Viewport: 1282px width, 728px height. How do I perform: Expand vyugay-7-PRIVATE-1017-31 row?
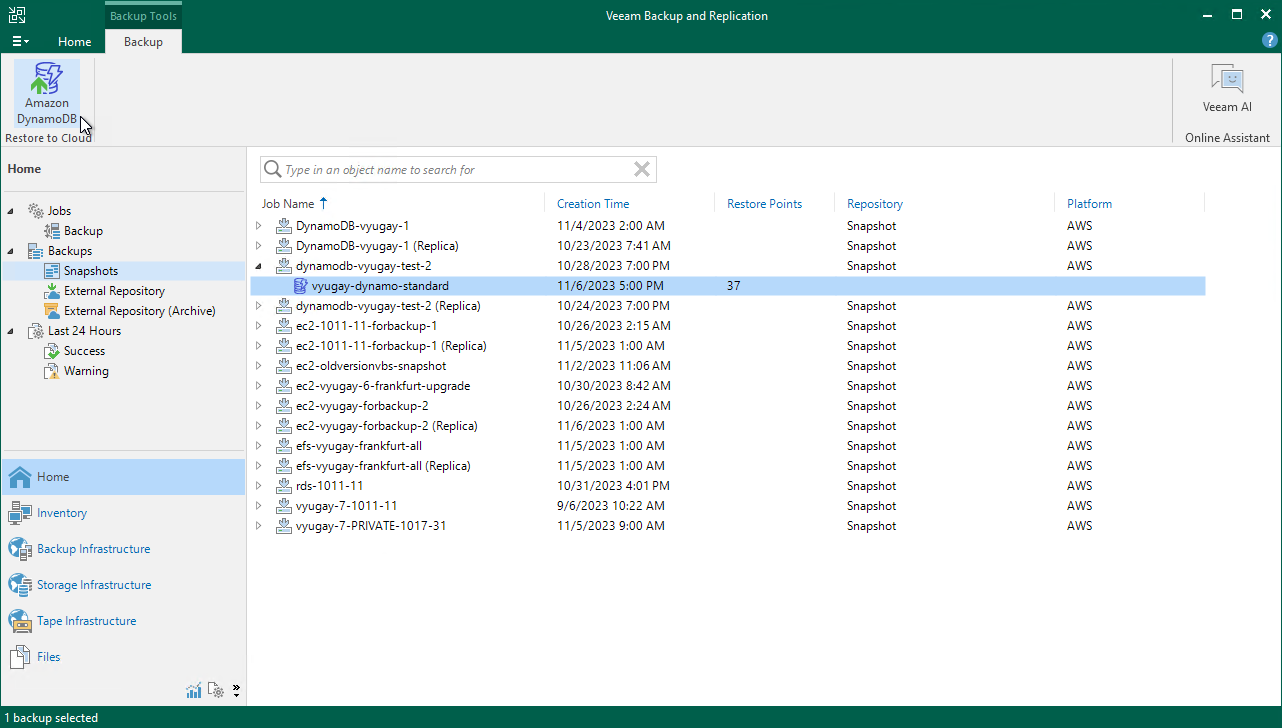click(x=259, y=526)
